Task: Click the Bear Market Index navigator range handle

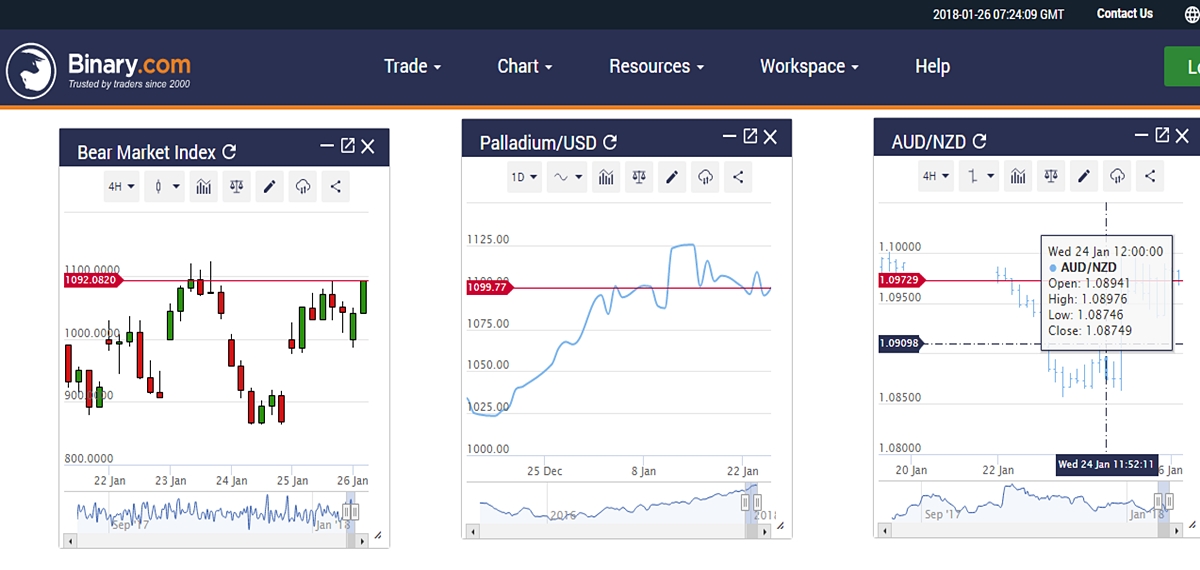Action: tap(351, 511)
